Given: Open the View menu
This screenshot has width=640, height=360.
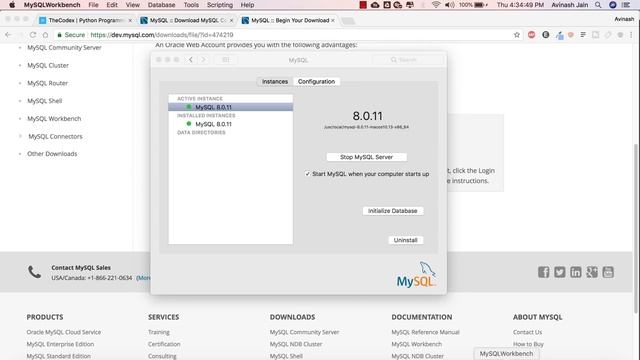Looking at the screenshot, I should point(133,5).
